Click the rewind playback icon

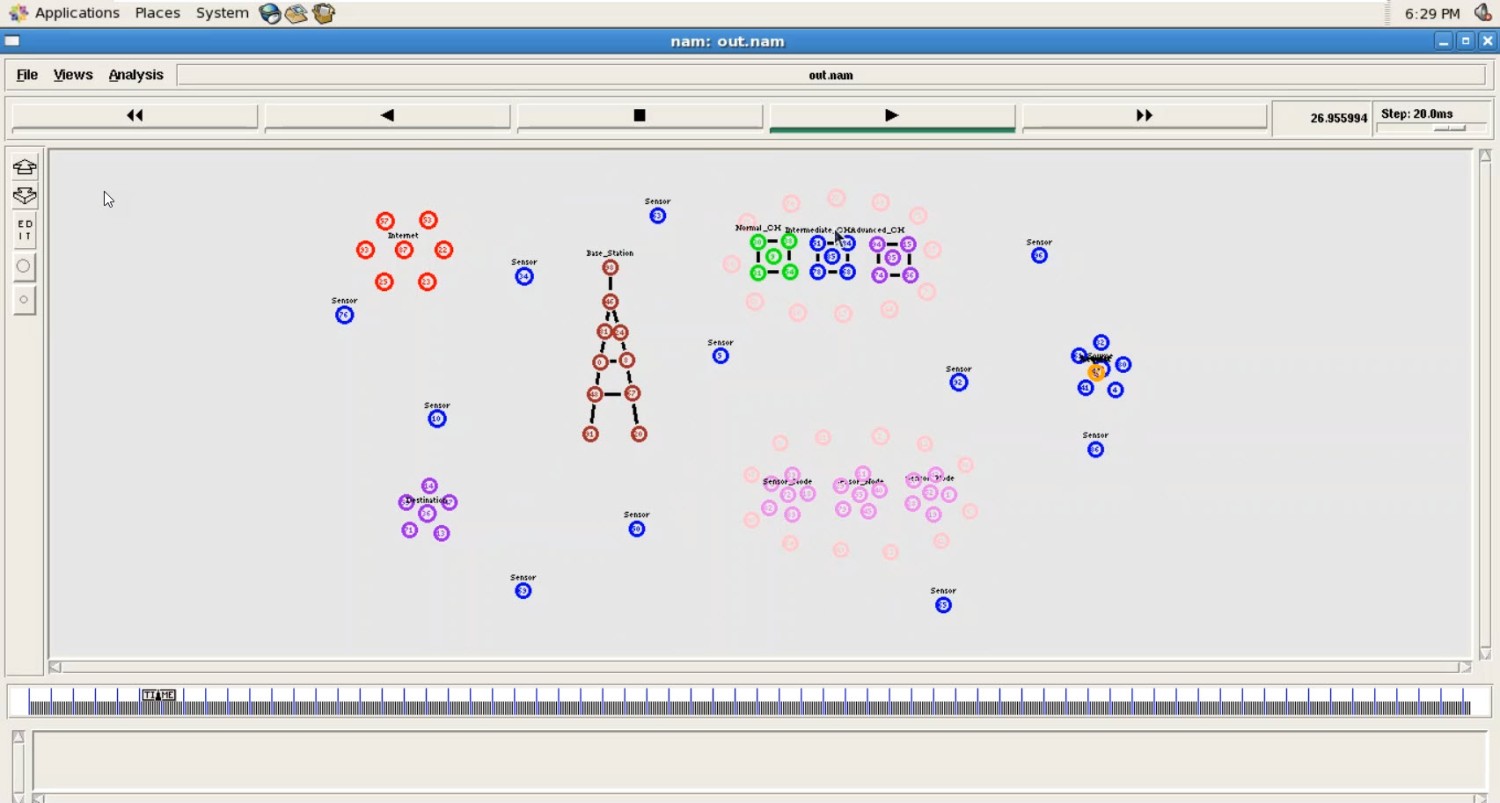133,115
